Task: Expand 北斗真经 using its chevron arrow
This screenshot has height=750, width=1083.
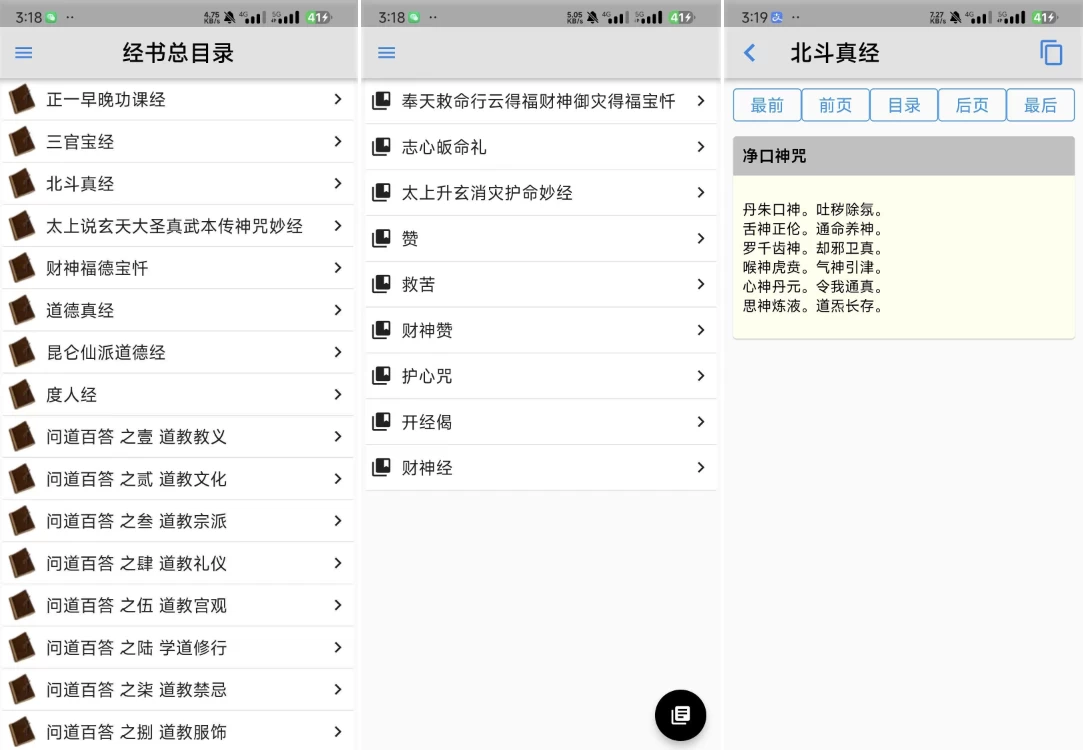Action: (x=338, y=183)
